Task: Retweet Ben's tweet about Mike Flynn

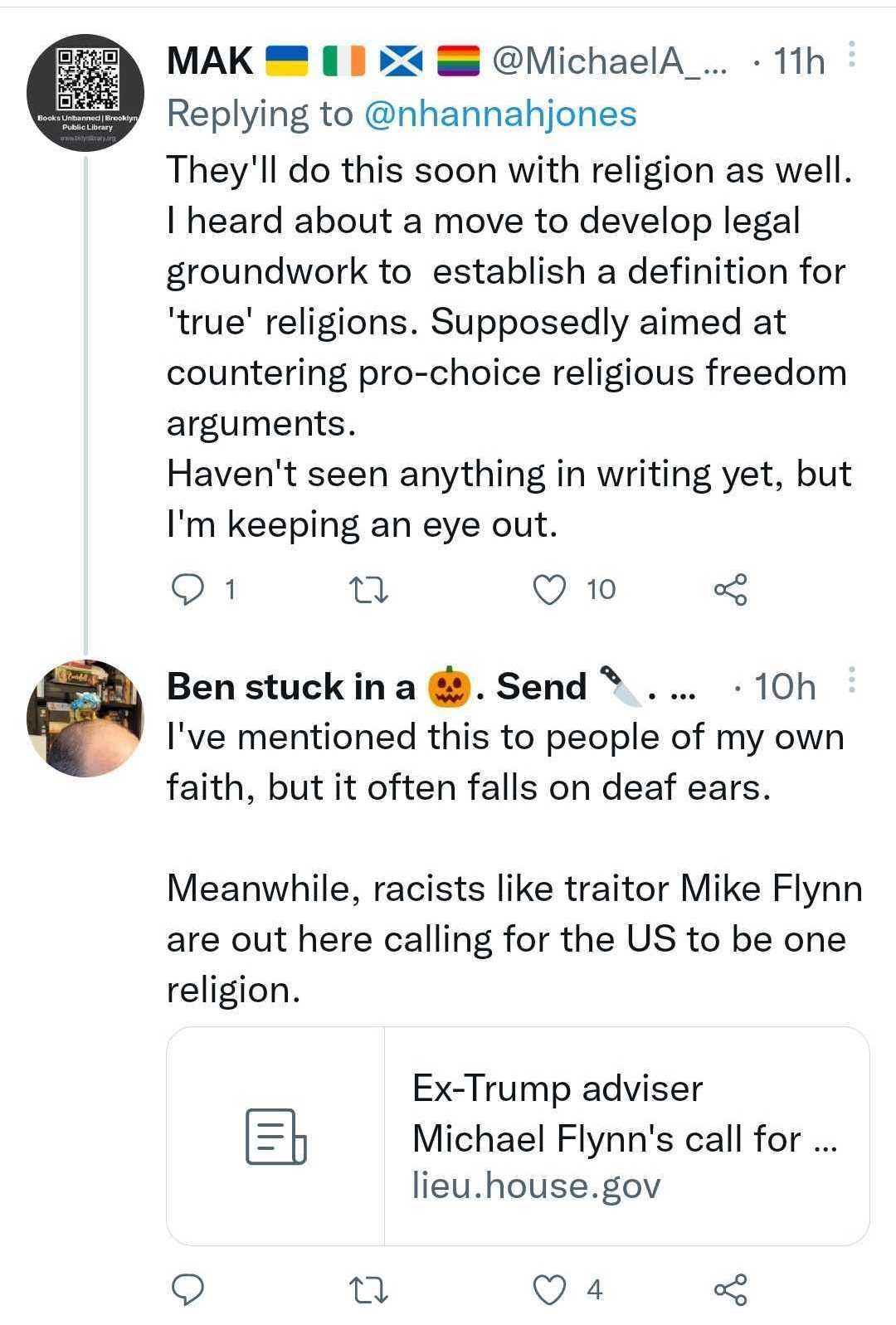Action: click(368, 1290)
